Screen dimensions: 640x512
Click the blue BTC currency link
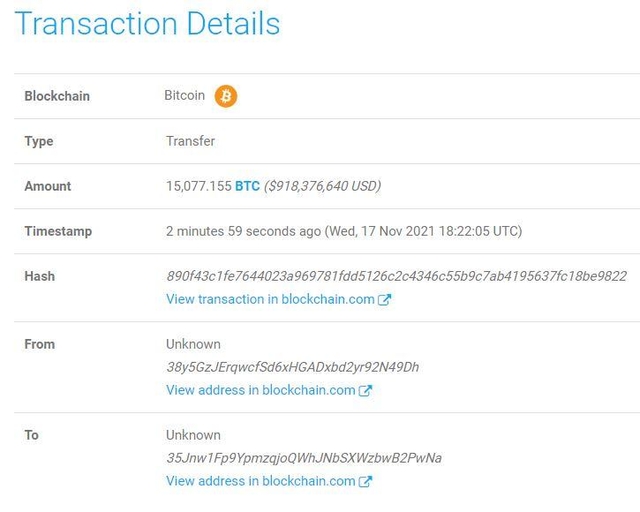[247, 186]
